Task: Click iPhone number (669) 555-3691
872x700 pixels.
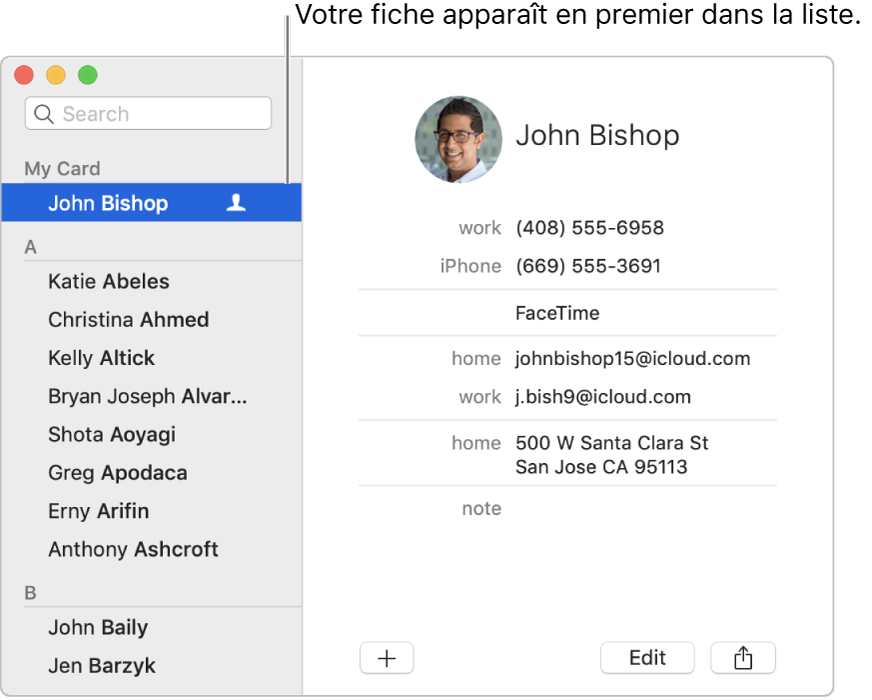Action: [x=588, y=266]
